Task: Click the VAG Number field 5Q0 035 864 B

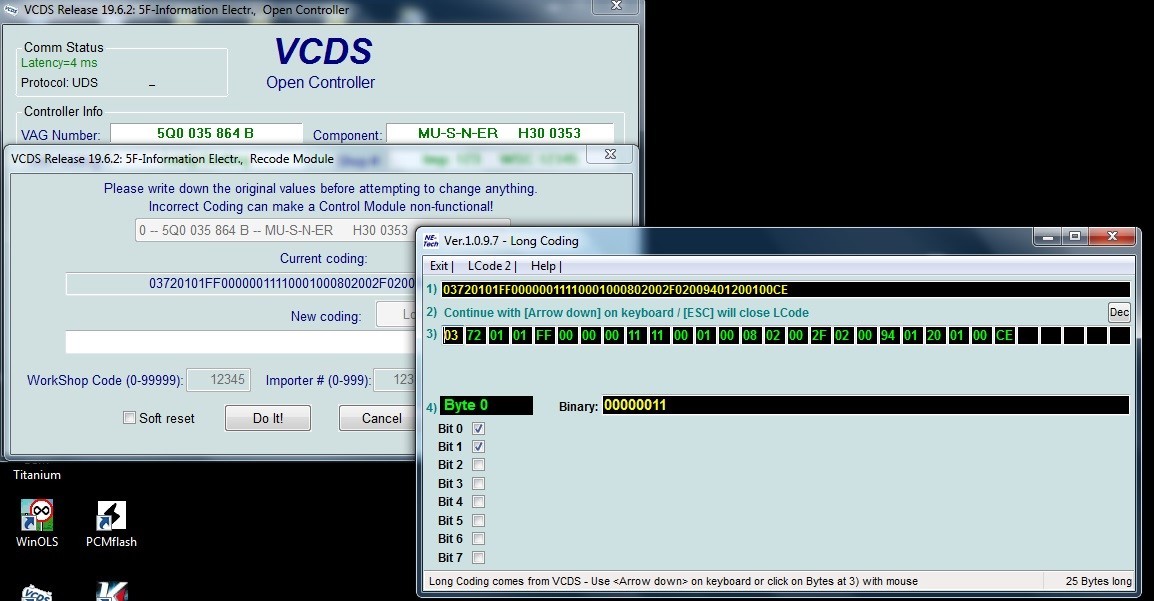Action: [206, 133]
